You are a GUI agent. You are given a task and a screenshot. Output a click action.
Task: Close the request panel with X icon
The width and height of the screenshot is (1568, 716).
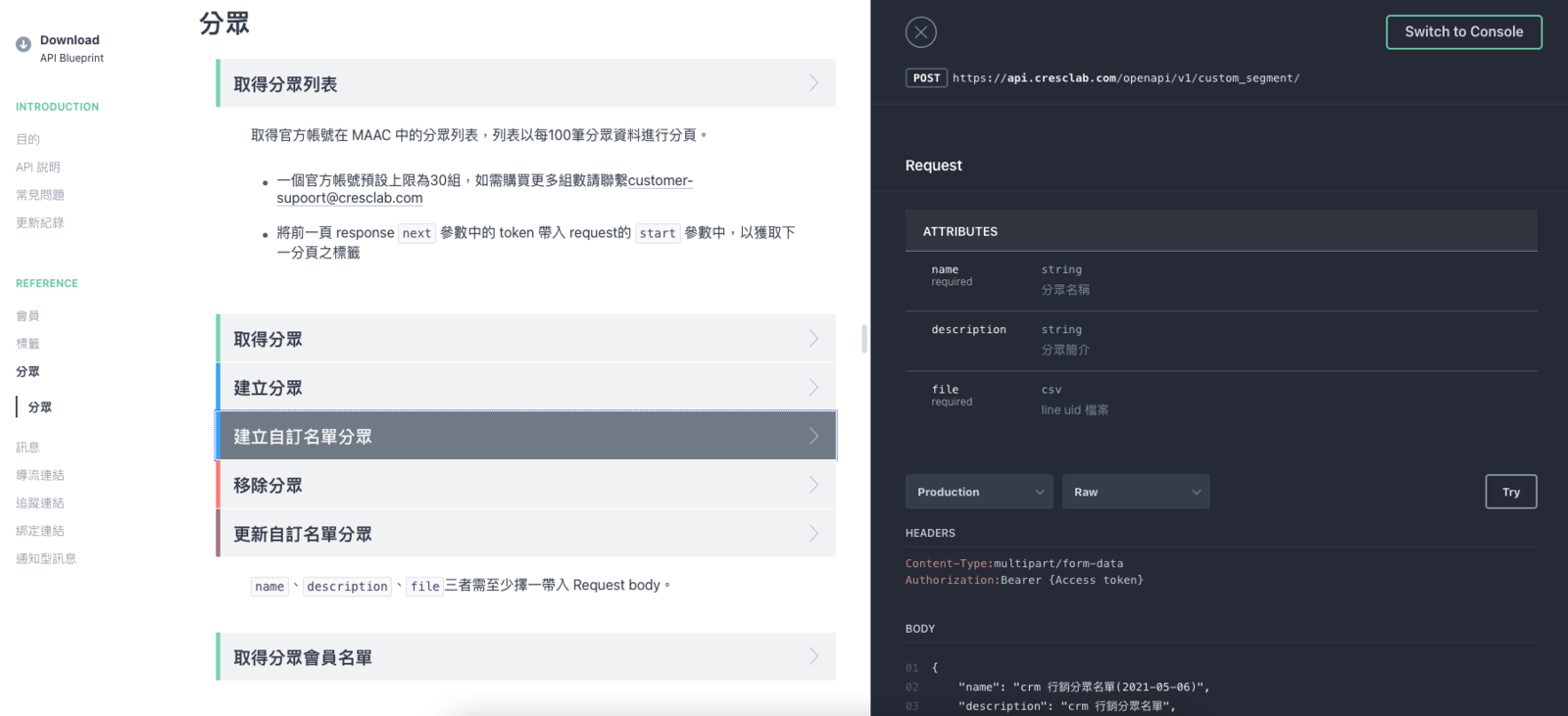point(920,32)
